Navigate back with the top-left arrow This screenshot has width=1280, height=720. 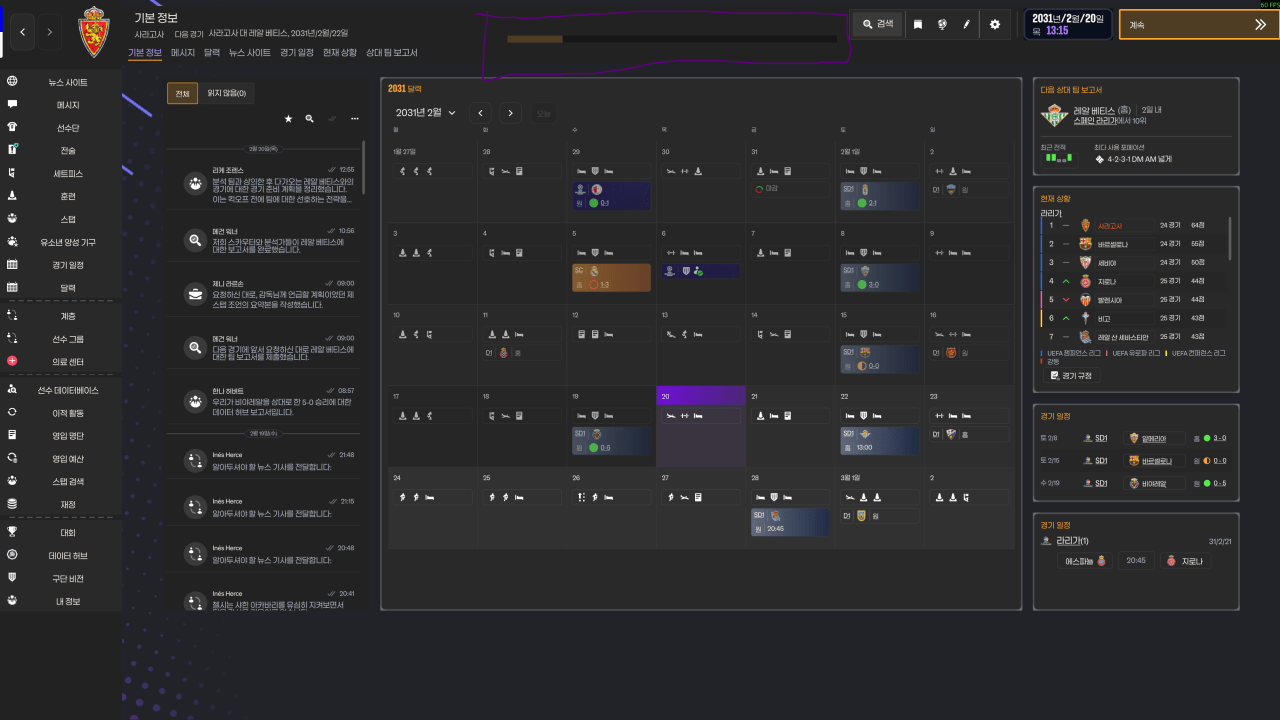tap(23, 32)
